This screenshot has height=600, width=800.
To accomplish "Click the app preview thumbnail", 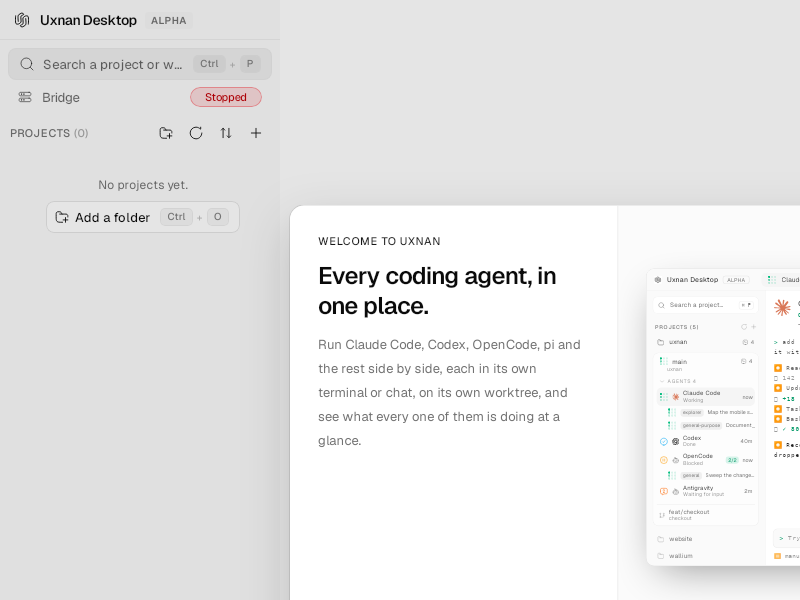I will pyautogui.click(x=723, y=417).
